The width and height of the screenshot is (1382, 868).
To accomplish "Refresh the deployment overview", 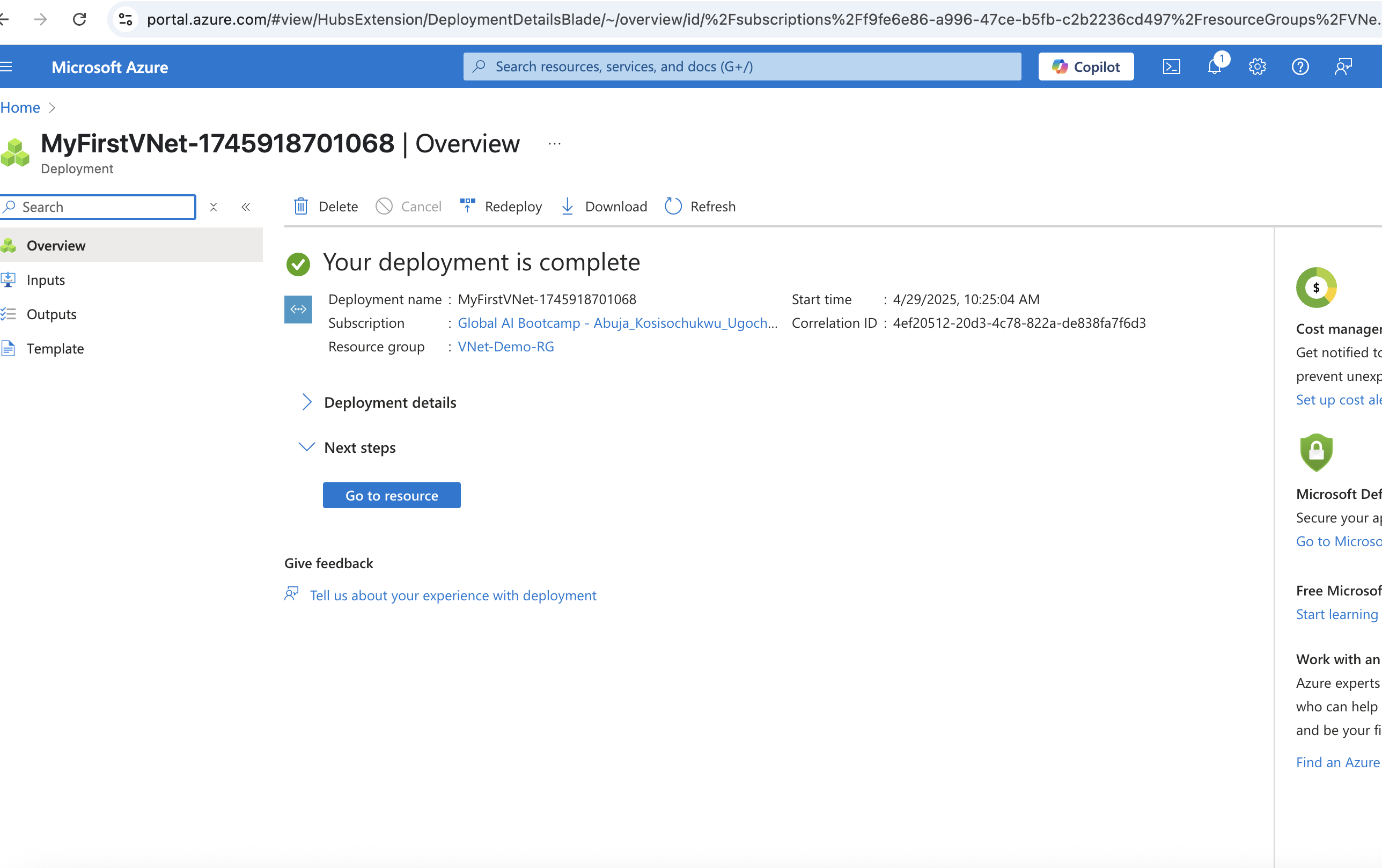I will tap(700, 206).
